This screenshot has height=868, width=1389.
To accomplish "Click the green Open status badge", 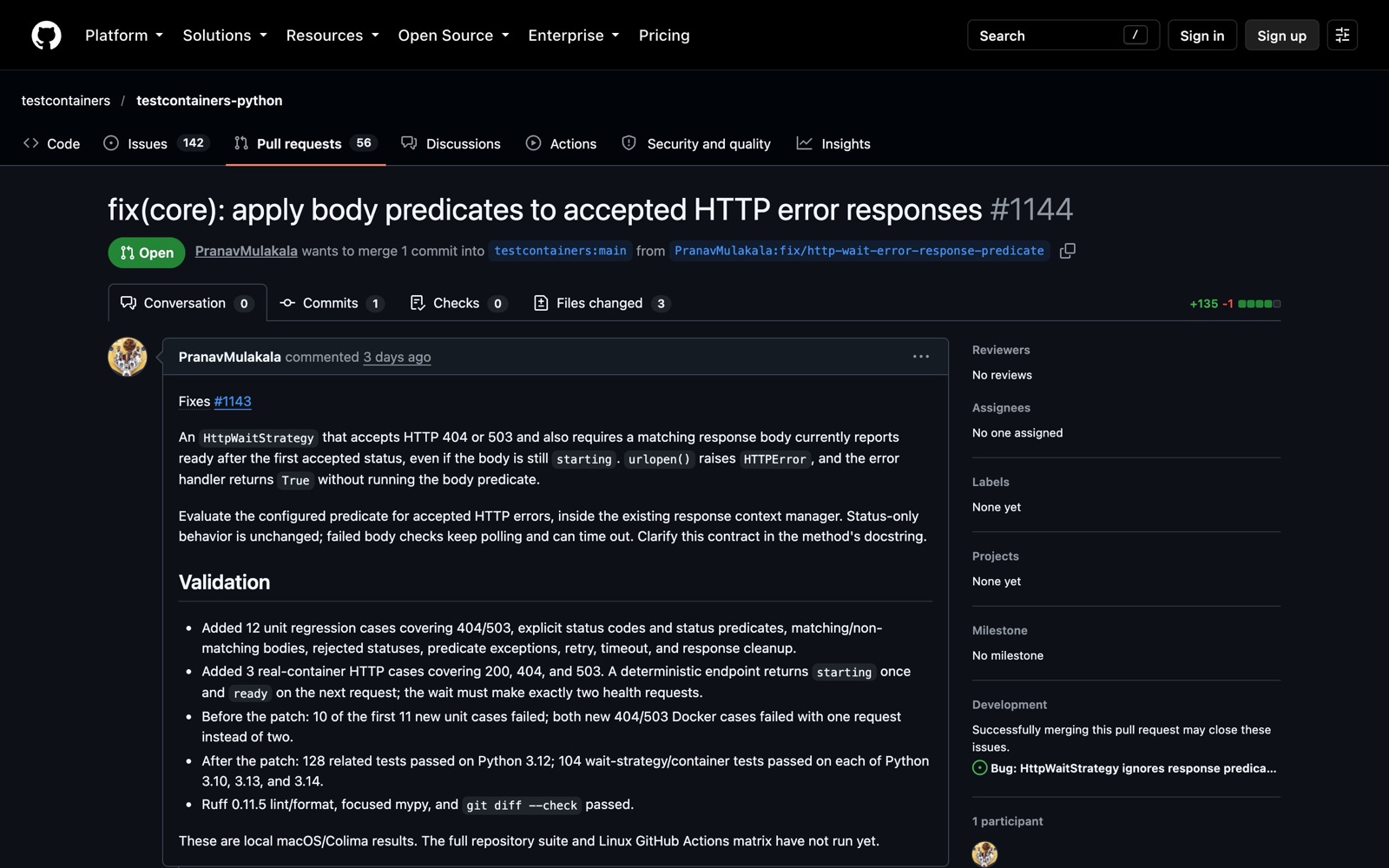I will point(147,253).
